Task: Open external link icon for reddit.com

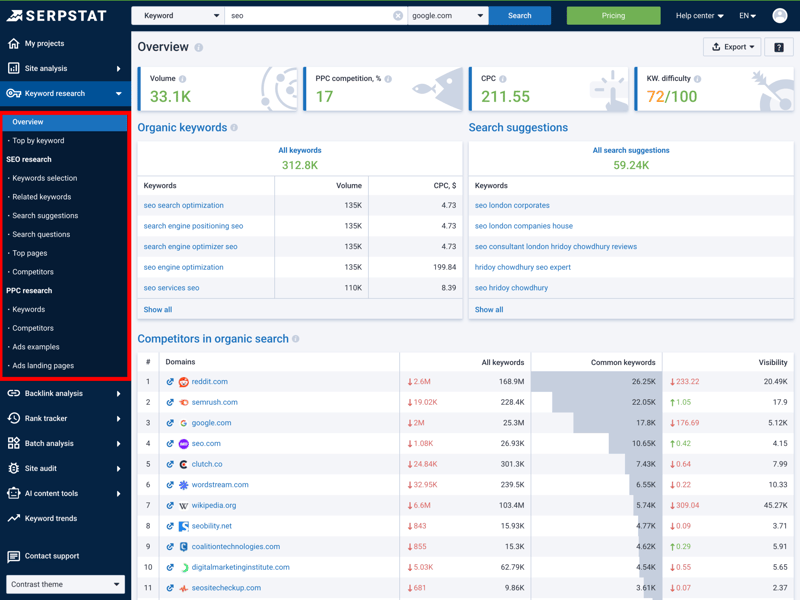Action: pos(170,382)
